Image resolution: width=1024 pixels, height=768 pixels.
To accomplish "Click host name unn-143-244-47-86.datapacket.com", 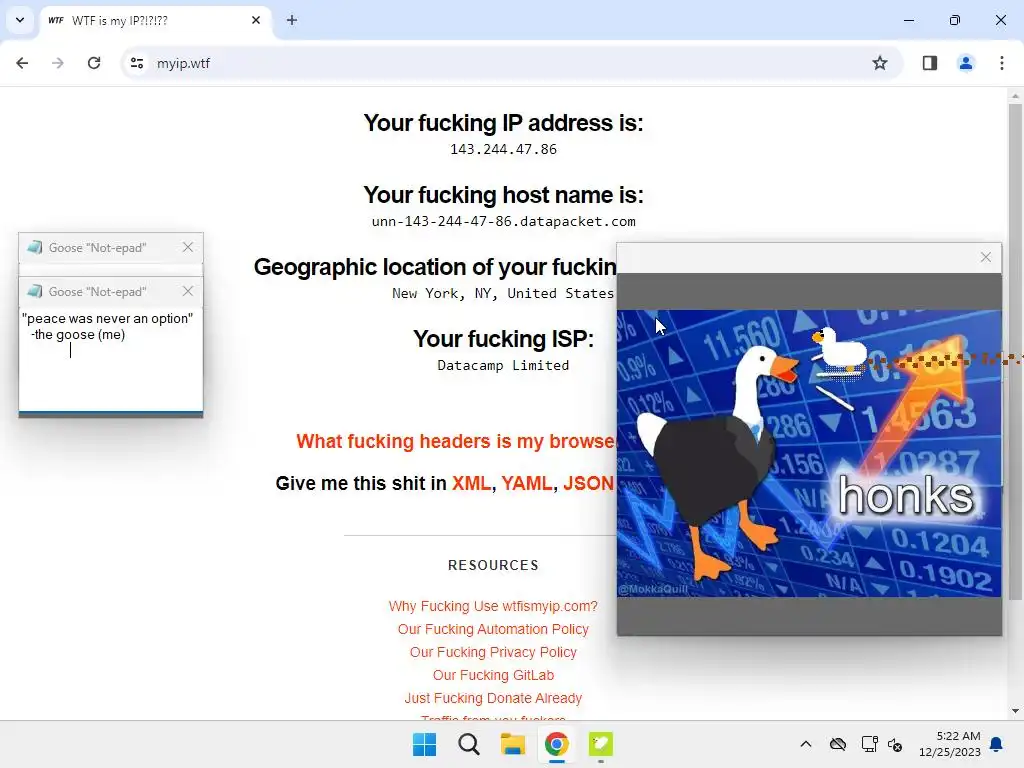I will coord(504,221).
